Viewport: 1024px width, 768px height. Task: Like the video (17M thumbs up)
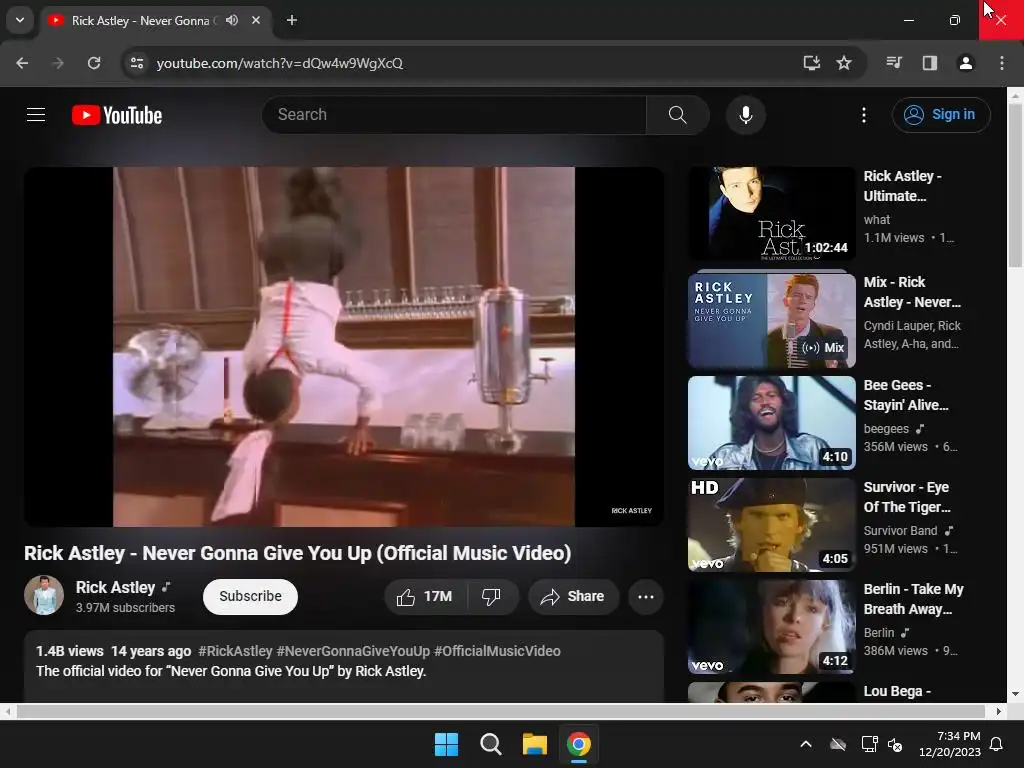click(x=424, y=596)
